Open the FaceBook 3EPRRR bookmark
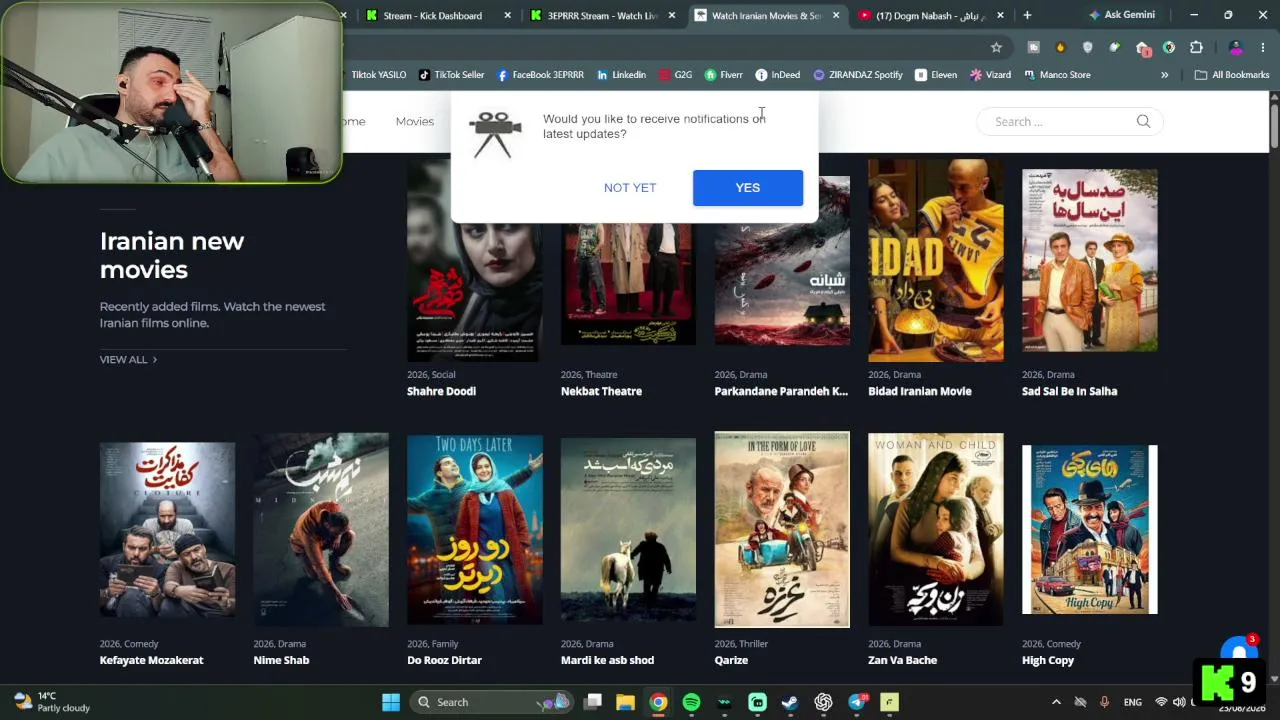The image size is (1280, 720). [540, 75]
